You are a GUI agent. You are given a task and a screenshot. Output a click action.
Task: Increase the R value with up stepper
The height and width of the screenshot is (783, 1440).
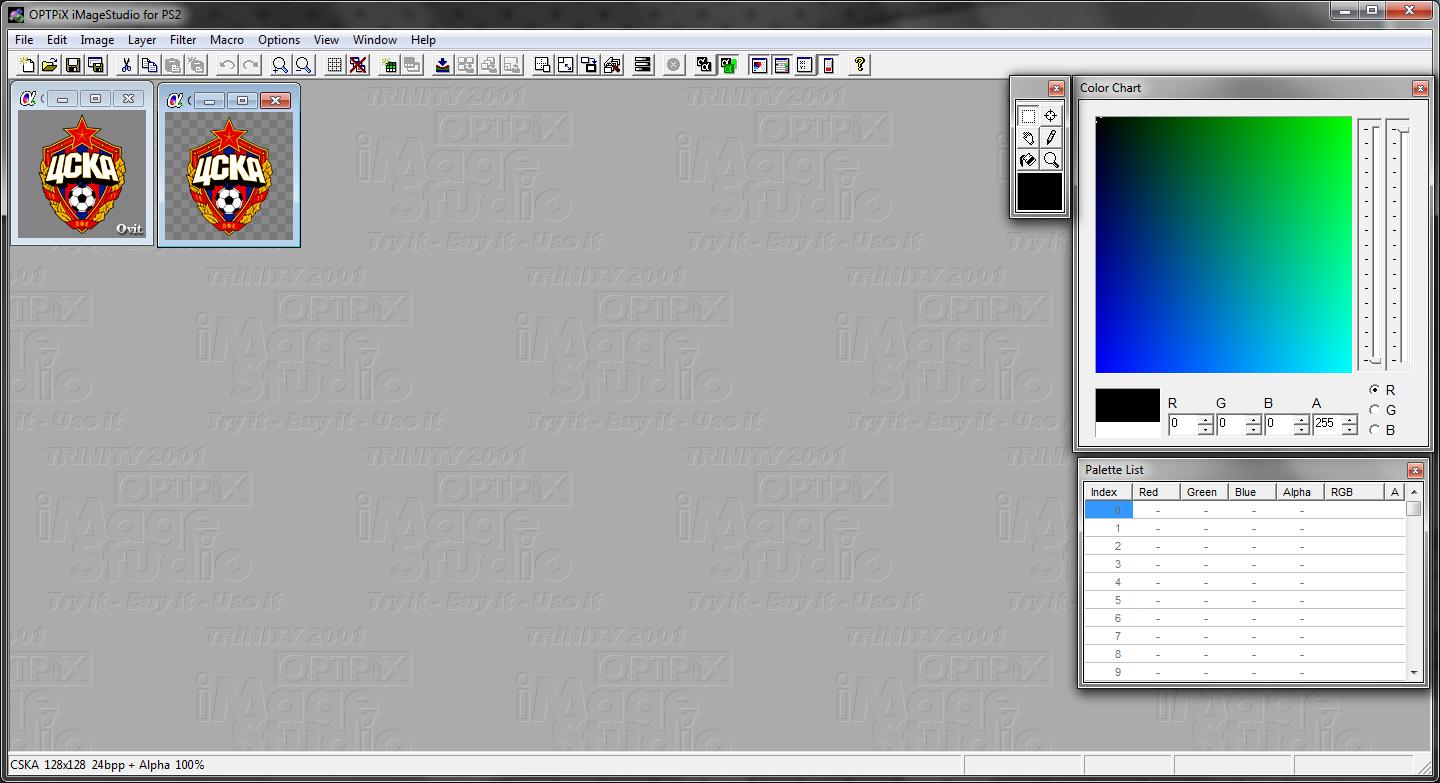pyautogui.click(x=1205, y=420)
